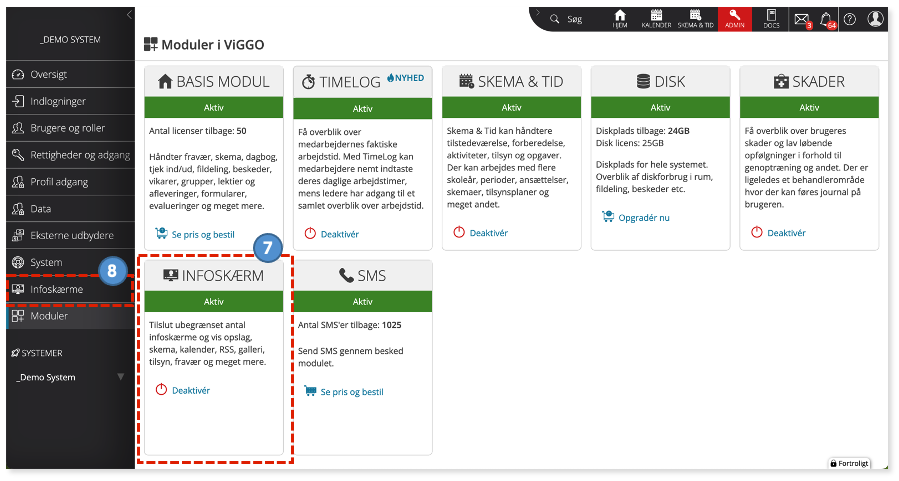
Task: Open Eksterne udbydere in sidebar
Action: click(x=71, y=236)
